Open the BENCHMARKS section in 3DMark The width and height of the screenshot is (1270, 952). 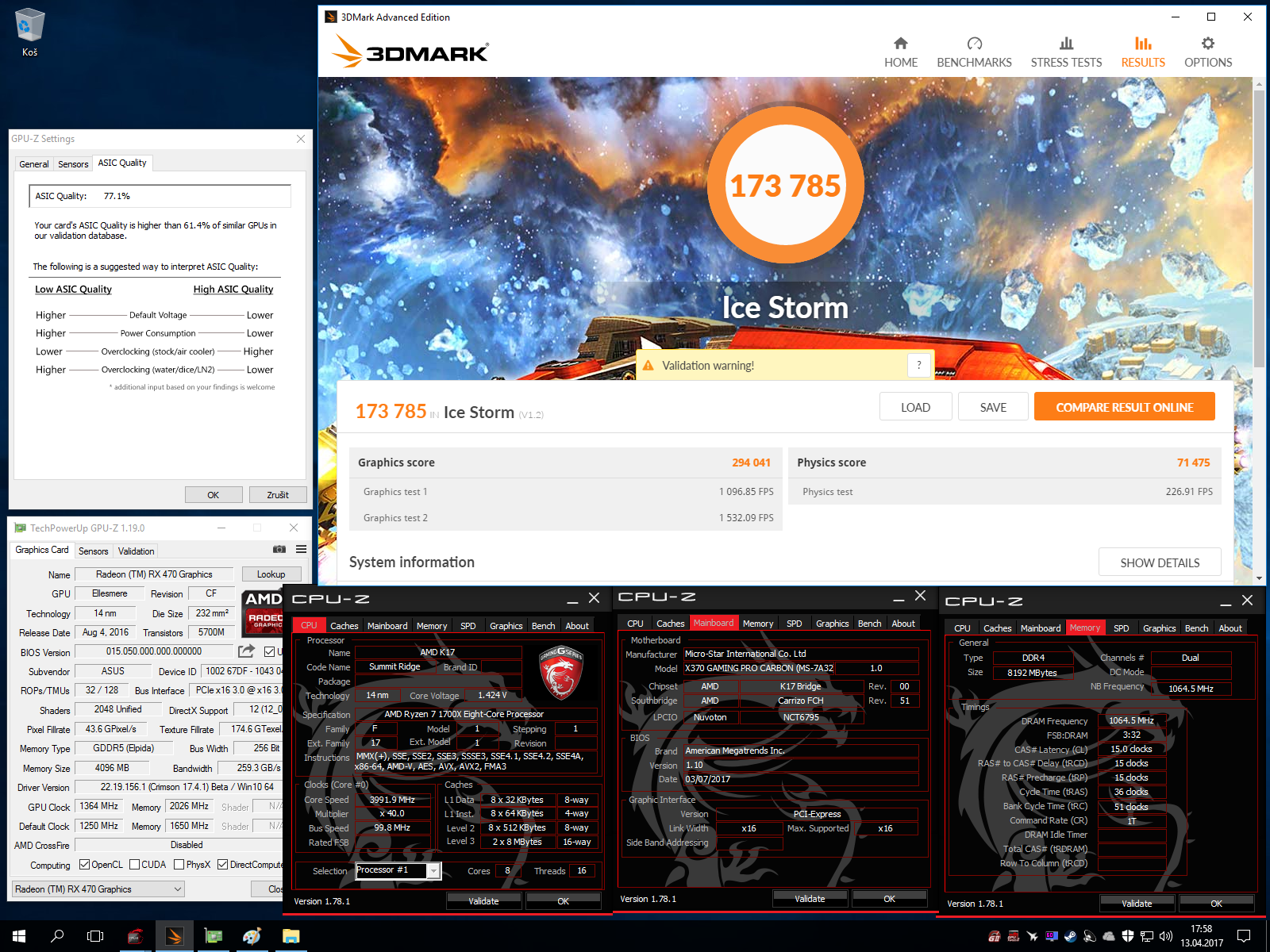pyautogui.click(x=974, y=53)
